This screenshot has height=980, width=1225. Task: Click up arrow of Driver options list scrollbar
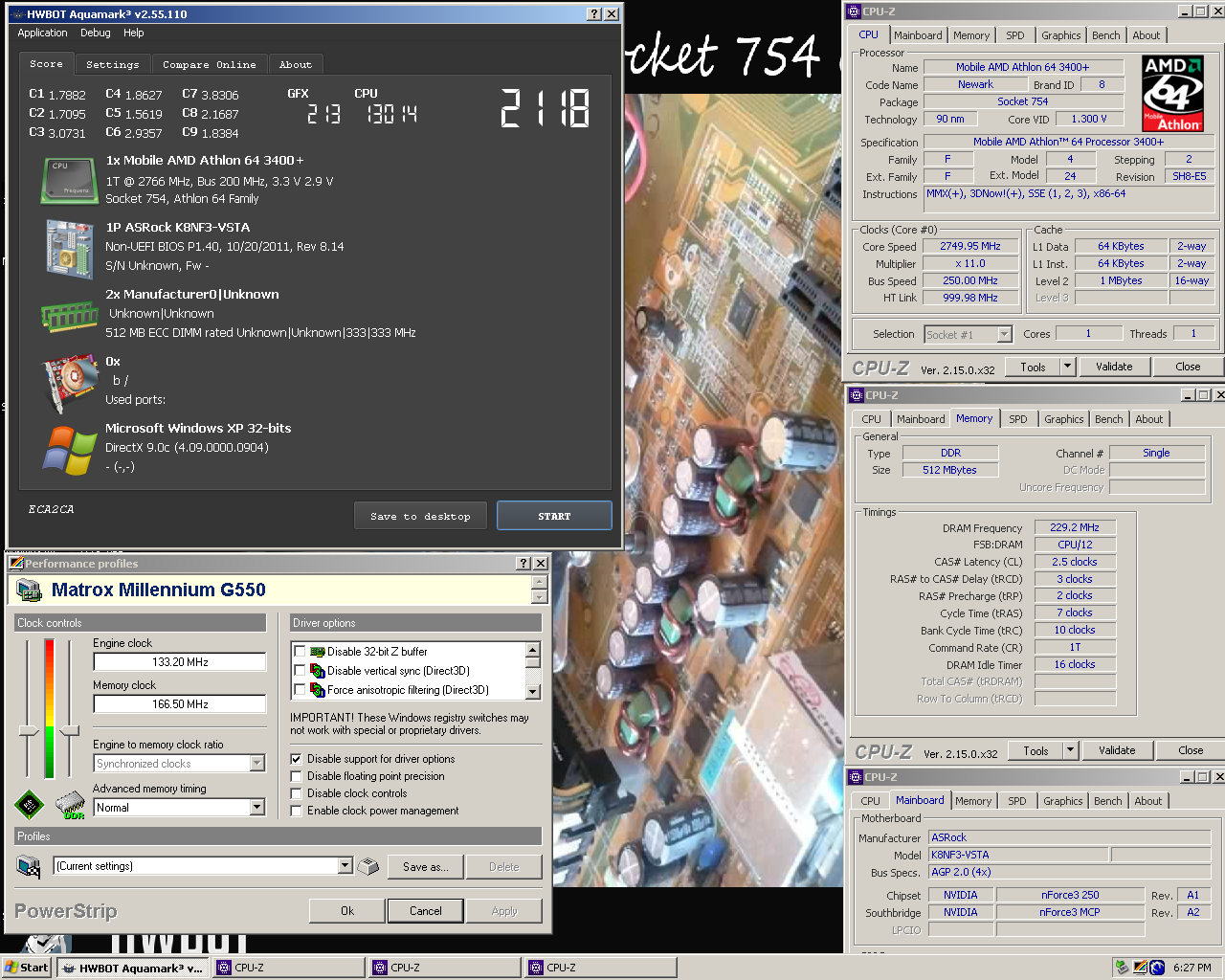[x=533, y=650]
